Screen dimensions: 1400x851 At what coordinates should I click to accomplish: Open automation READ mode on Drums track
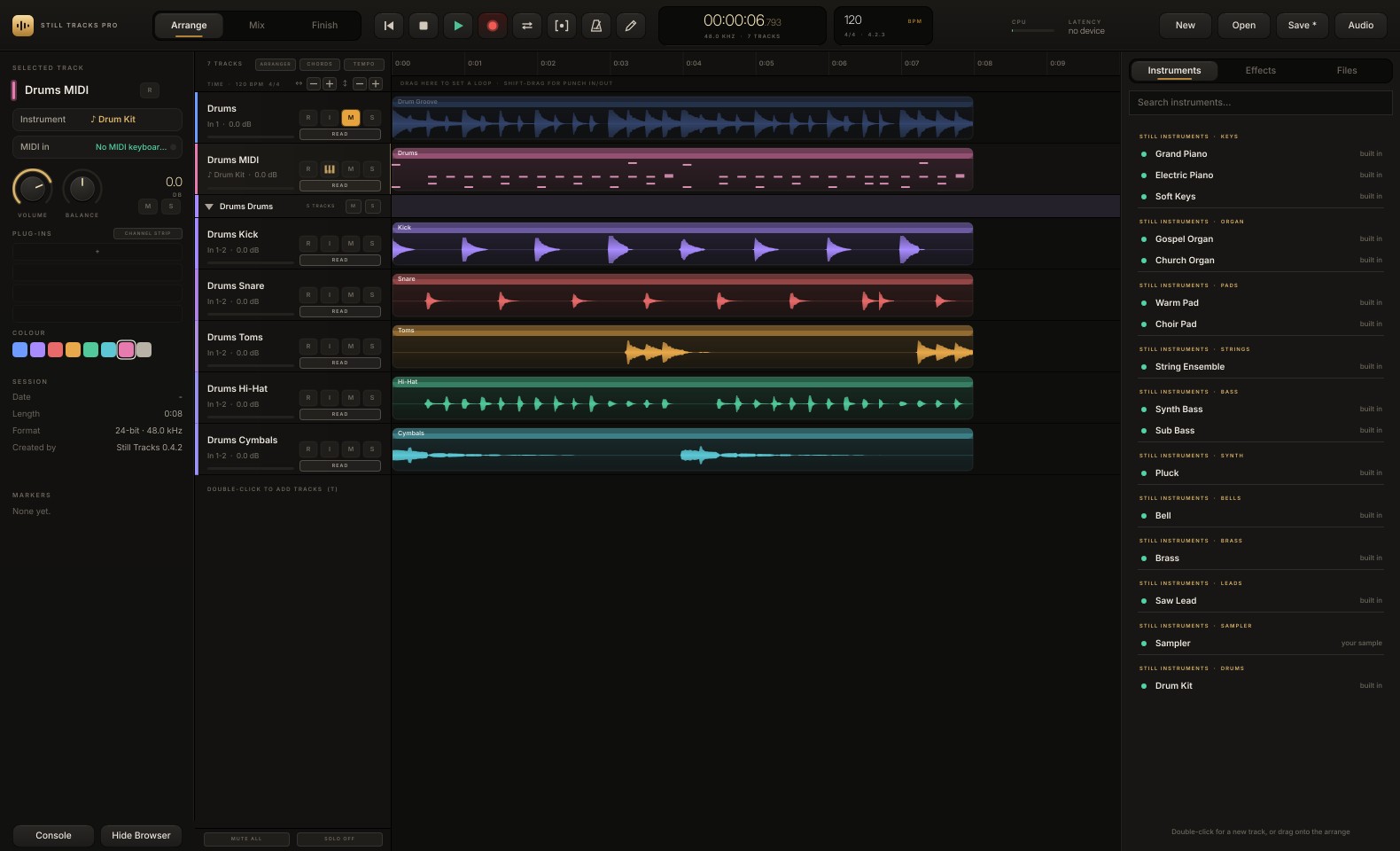point(340,134)
